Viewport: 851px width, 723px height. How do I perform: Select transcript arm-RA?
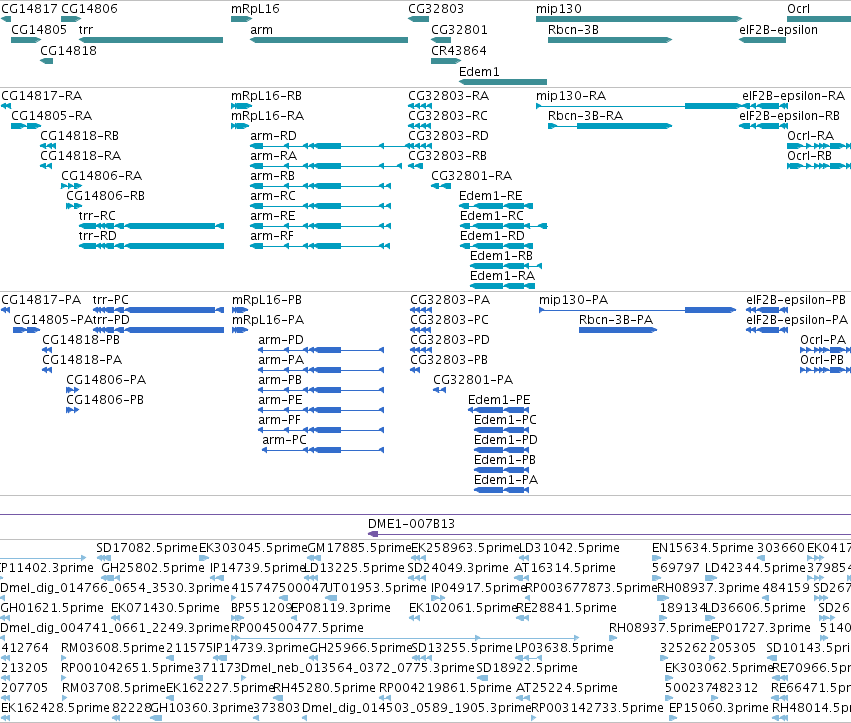coord(326,166)
